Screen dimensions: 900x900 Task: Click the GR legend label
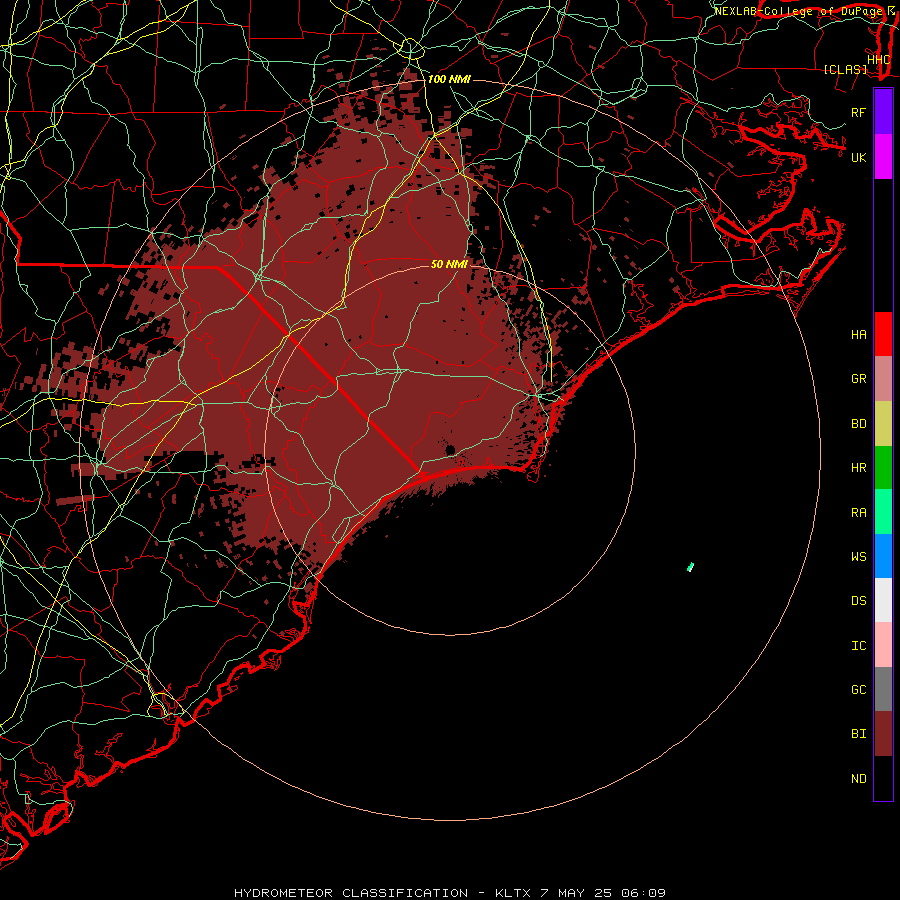point(858,379)
